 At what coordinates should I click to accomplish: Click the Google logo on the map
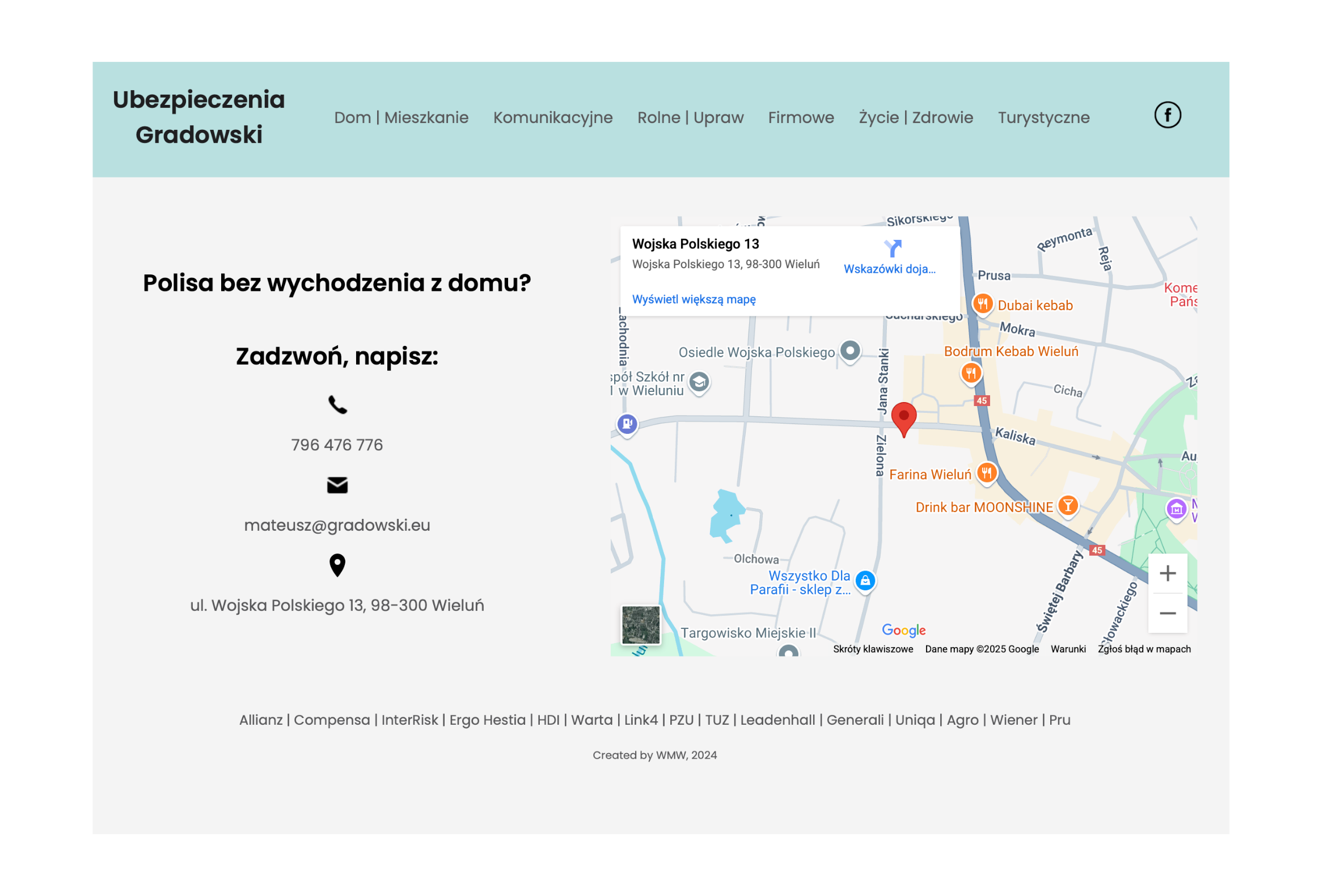(903, 630)
